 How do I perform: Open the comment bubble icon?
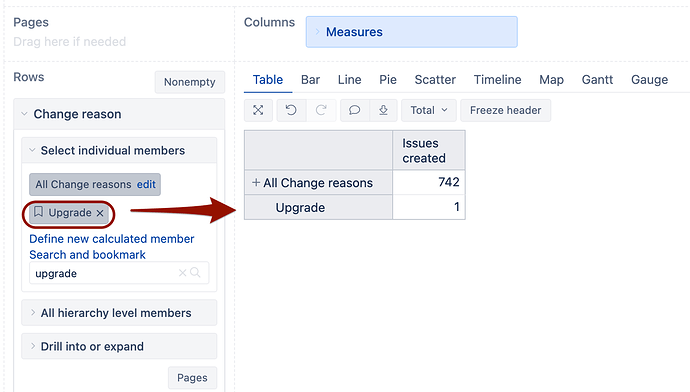tap(354, 110)
